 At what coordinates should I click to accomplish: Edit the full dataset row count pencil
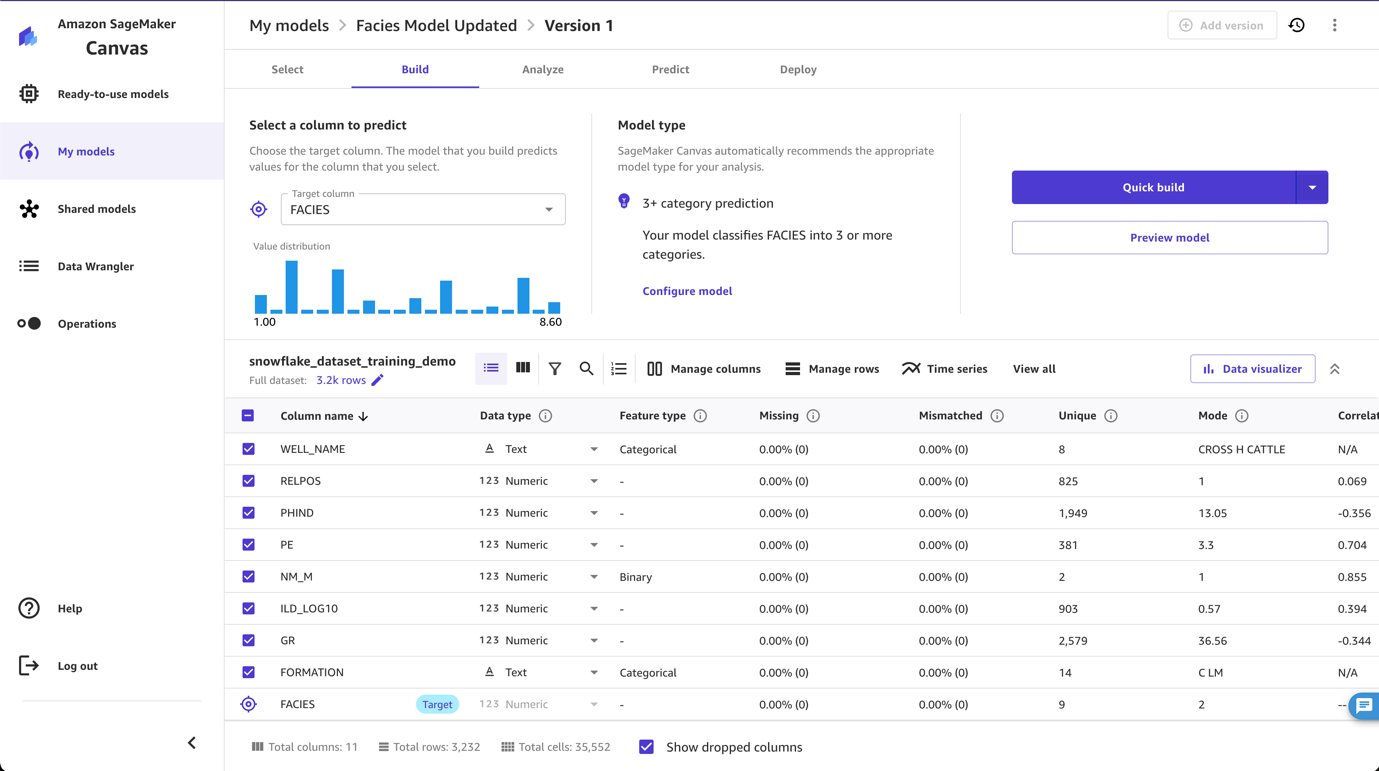[378, 380]
